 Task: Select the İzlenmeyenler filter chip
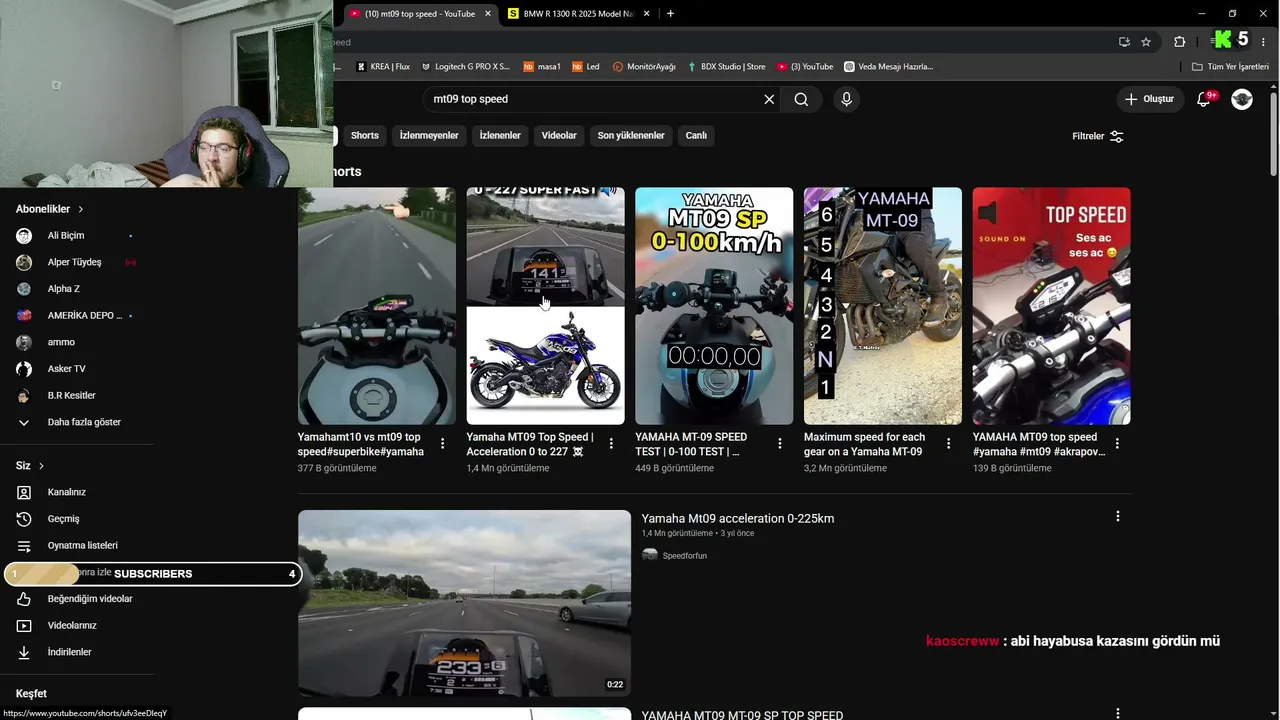point(429,135)
